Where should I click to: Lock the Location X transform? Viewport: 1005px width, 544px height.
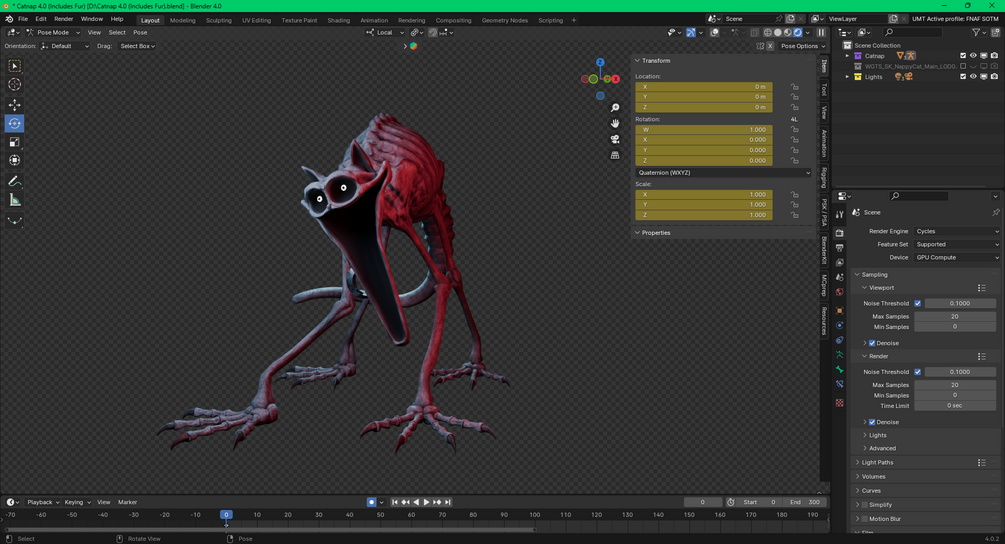point(795,87)
